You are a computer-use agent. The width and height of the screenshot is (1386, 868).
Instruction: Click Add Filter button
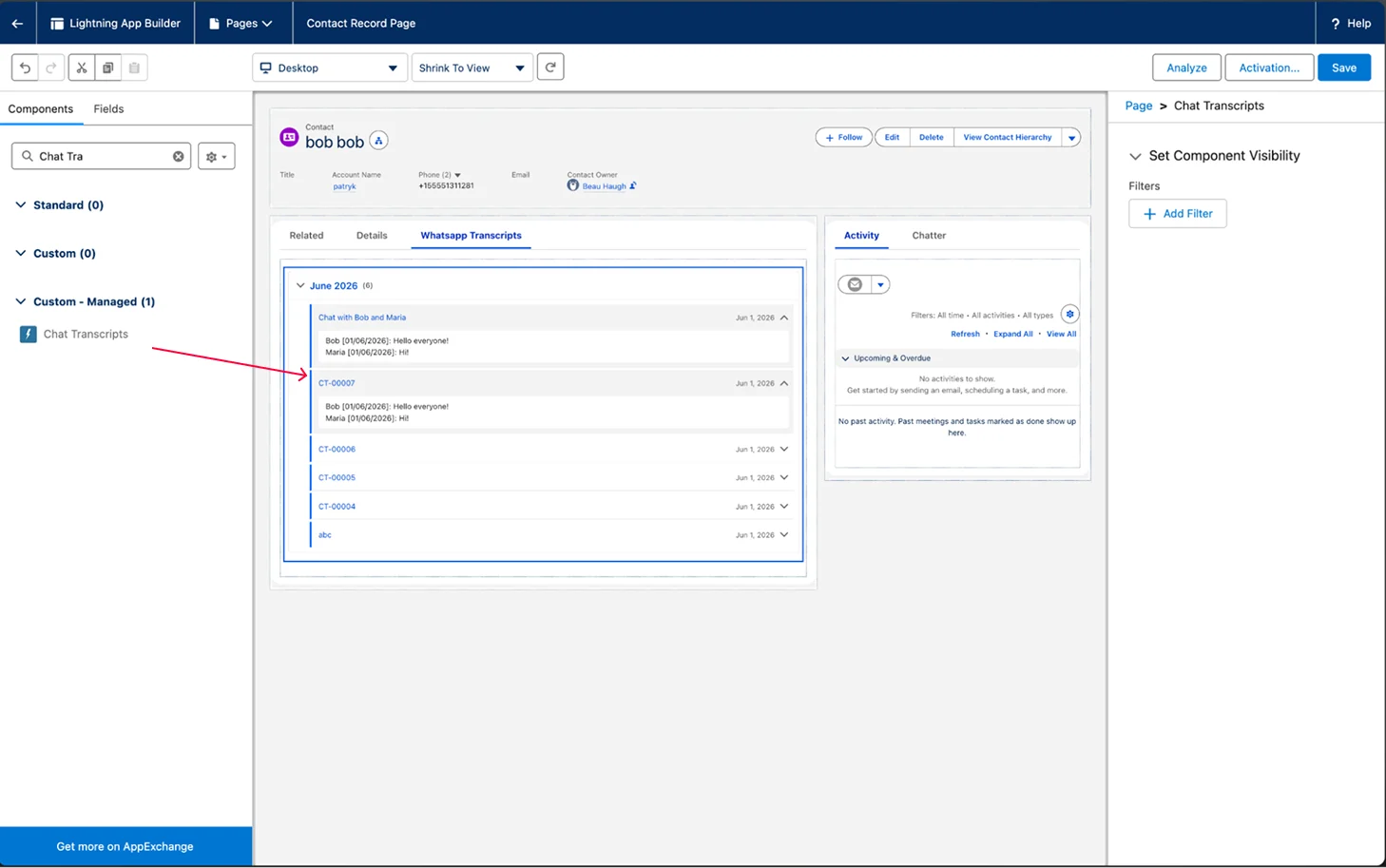(1178, 214)
